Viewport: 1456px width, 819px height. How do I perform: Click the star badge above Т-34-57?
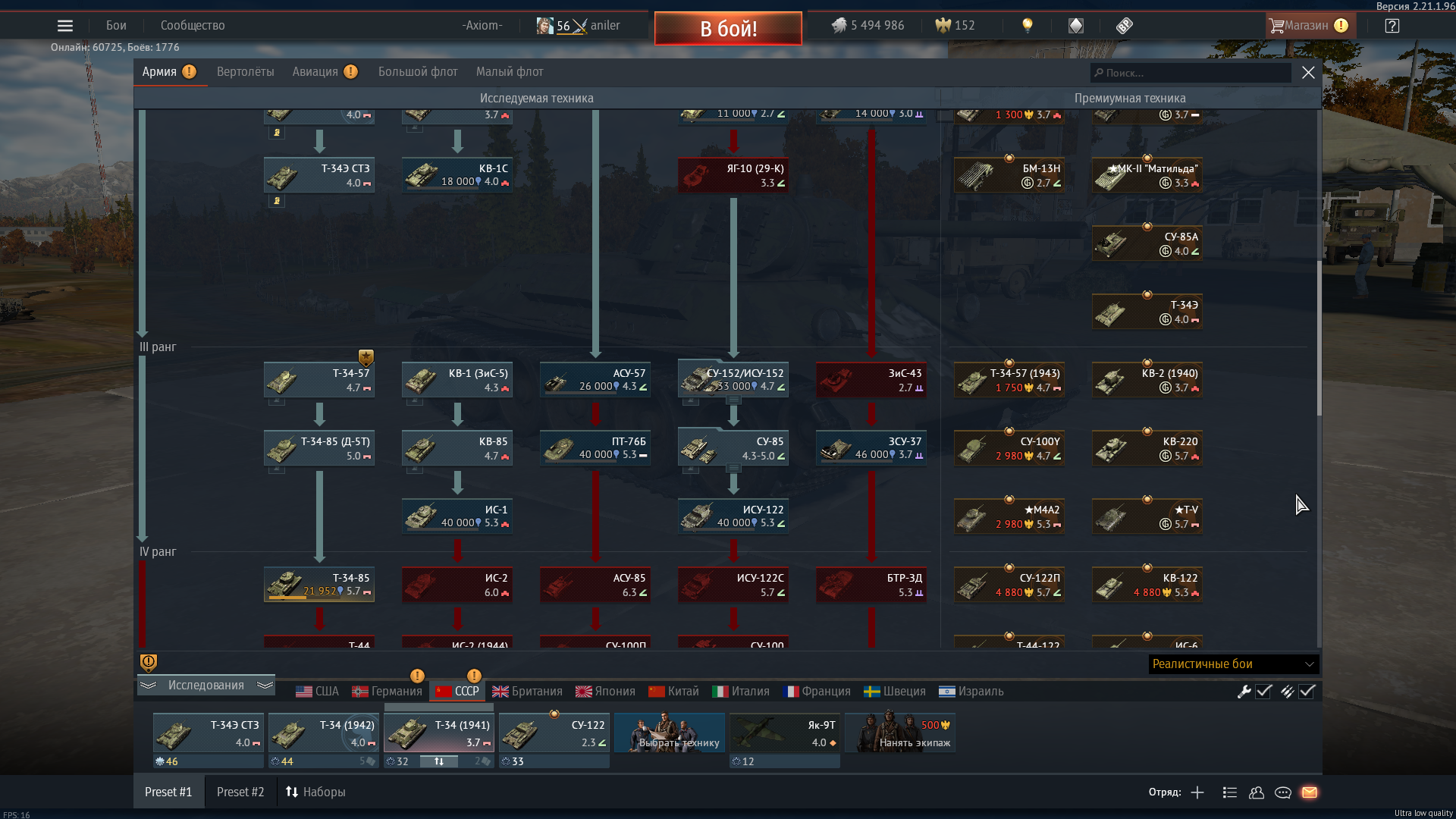[366, 356]
